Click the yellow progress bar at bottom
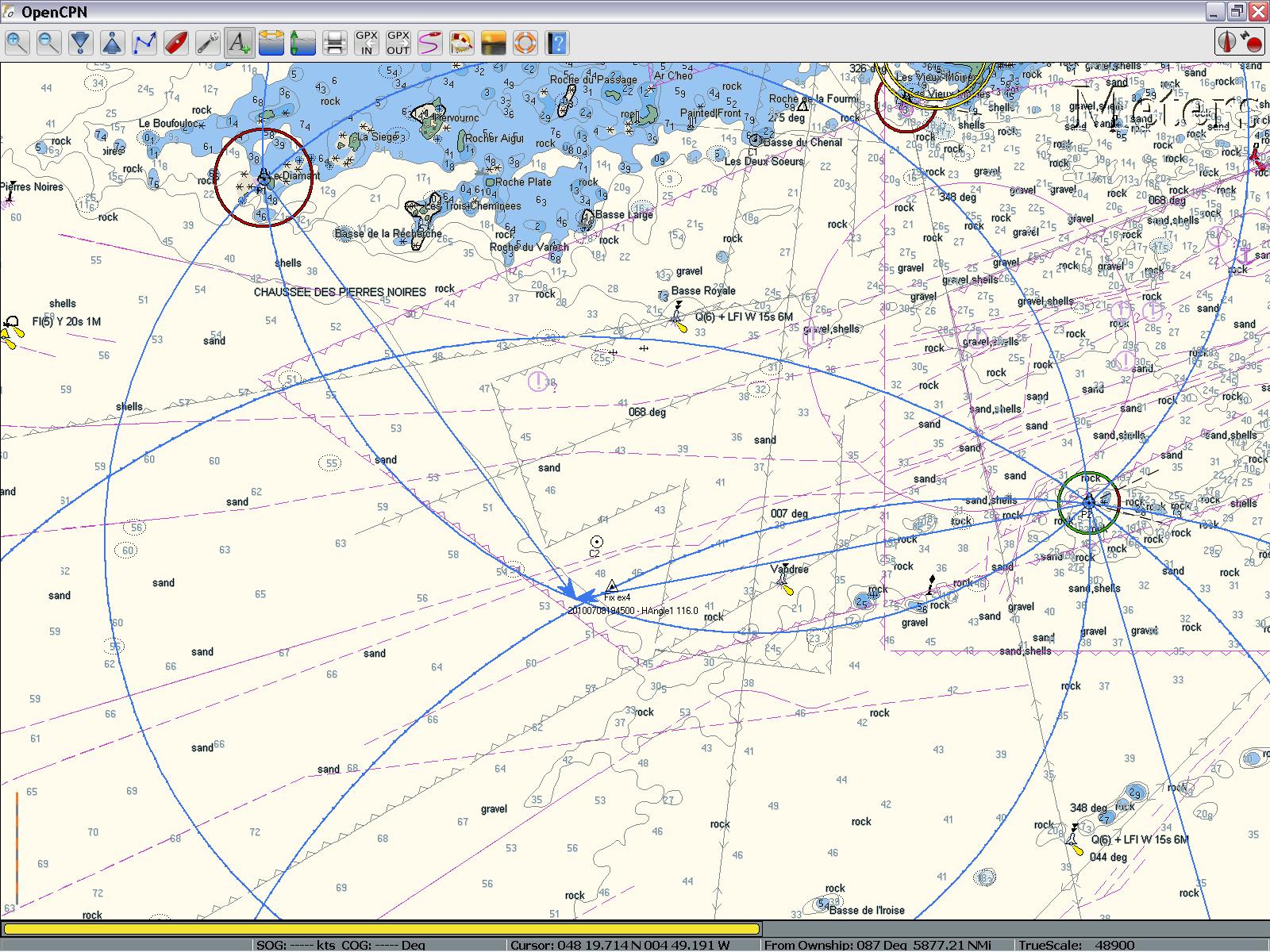 pos(381,928)
